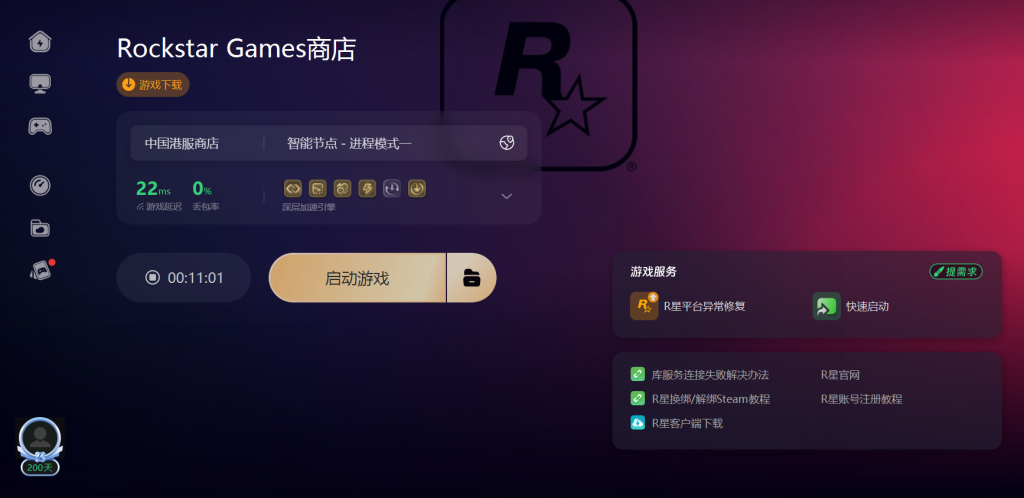This screenshot has width=1024, height=498.
Task: Expand the acceleration details chevron
Action: [x=506, y=196]
